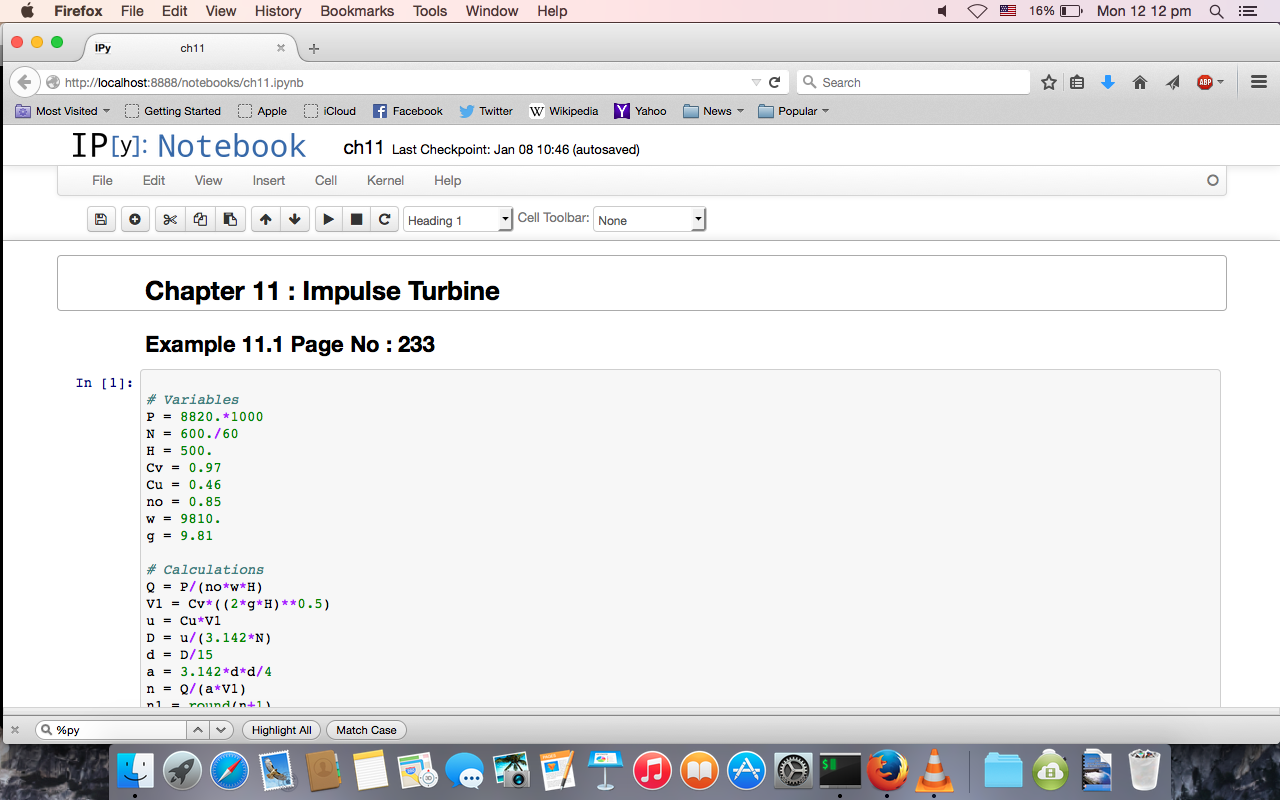Restart the kernel with the circular arrow icon
The image size is (1280, 800).
384,220
